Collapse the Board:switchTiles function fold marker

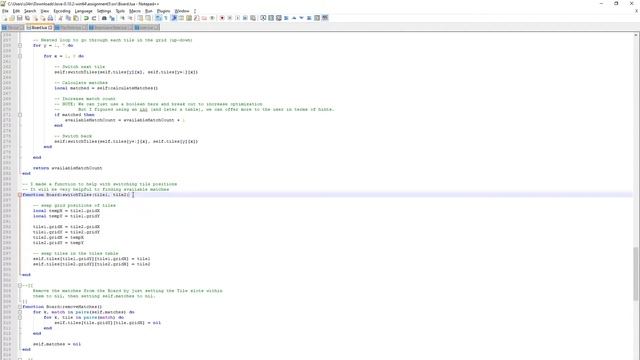point(20,195)
